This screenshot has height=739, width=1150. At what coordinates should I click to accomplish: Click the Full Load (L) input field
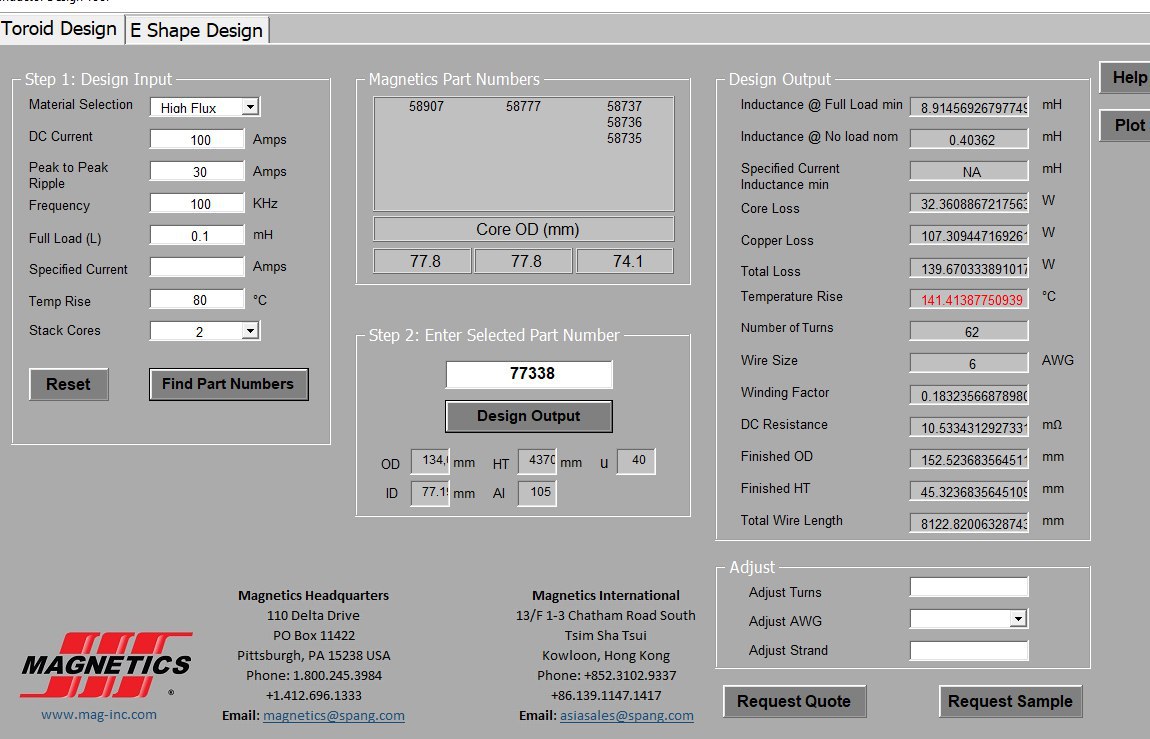(x=197, y=235)
